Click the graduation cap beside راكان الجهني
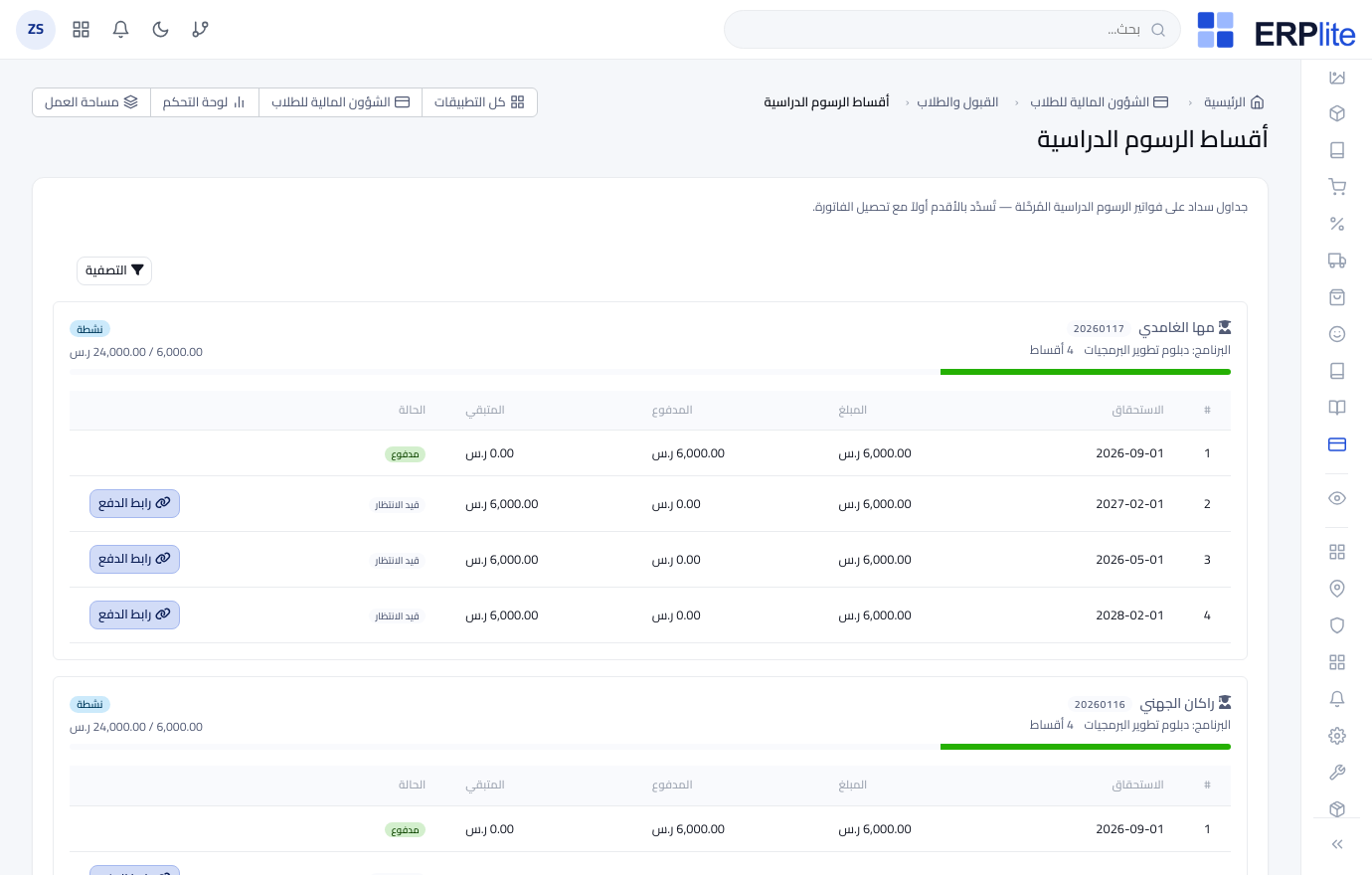Image resolution: width=1372 pixels, height=875 pixels. [x=1224, y=703]
